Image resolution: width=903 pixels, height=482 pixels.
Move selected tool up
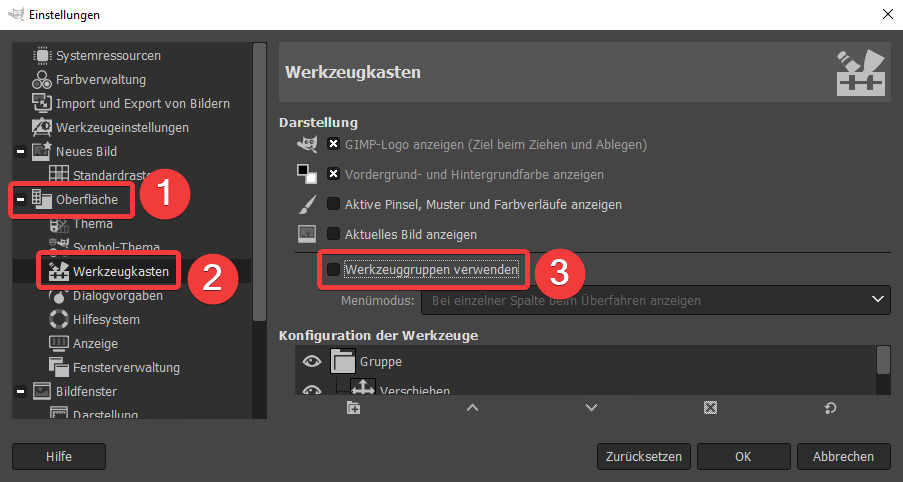point(472,408)
